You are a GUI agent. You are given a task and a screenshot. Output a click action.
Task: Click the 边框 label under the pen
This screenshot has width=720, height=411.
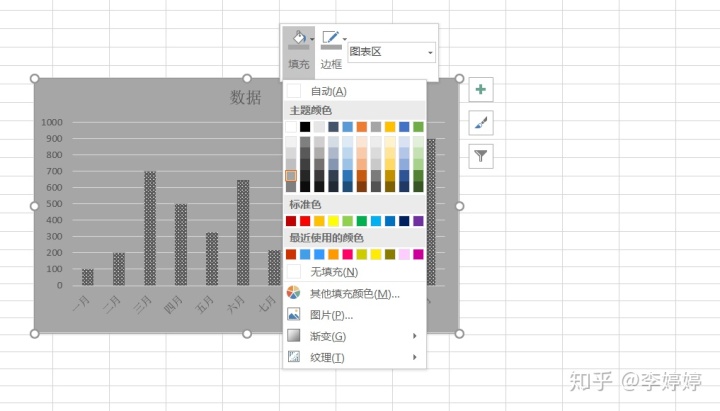[x=331, y=64]
